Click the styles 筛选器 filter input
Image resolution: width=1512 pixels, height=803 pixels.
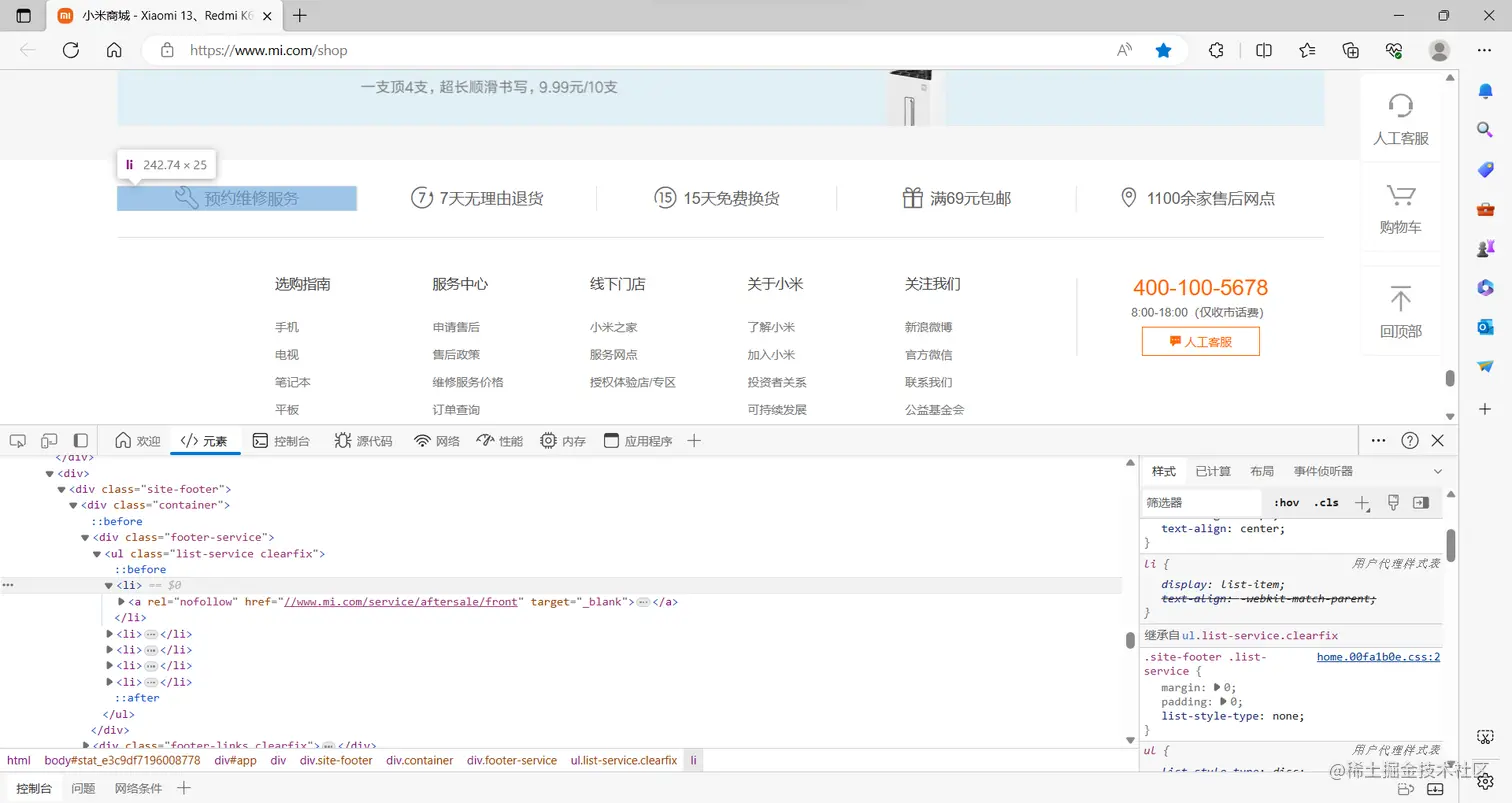pyautogui.click(x=1202, y=503)
